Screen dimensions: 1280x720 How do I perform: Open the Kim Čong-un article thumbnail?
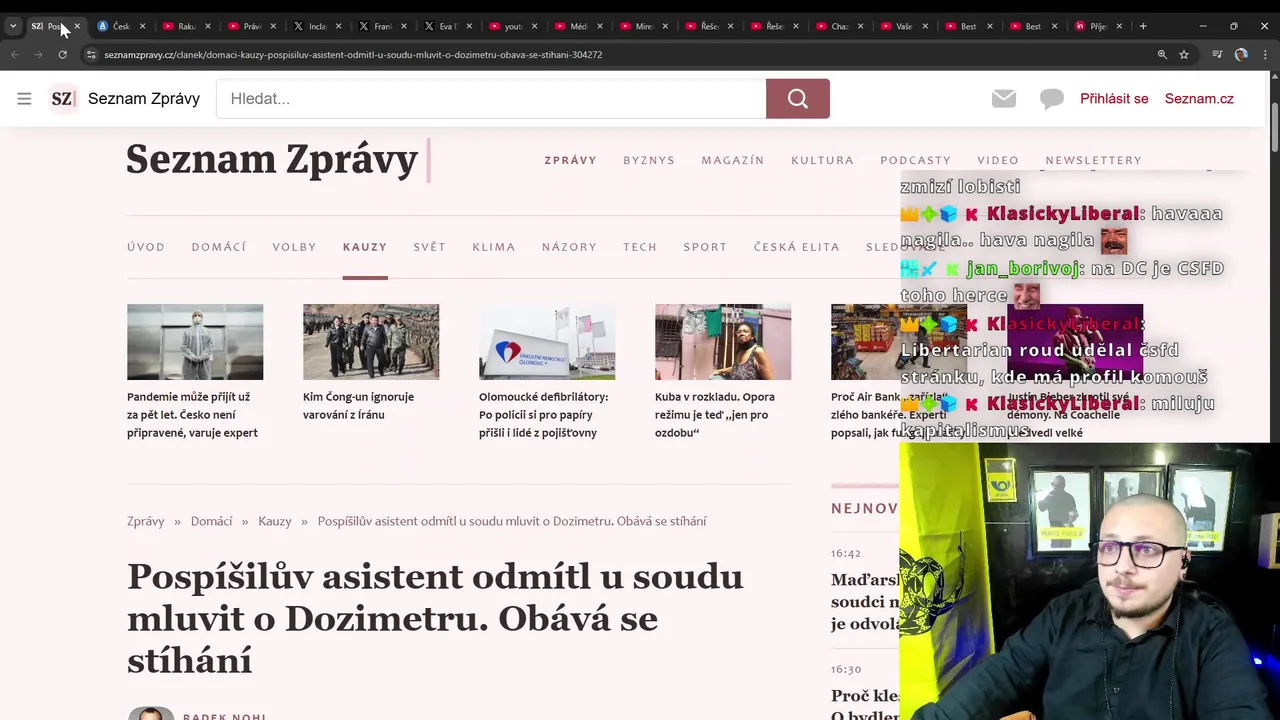pos(371,342)
